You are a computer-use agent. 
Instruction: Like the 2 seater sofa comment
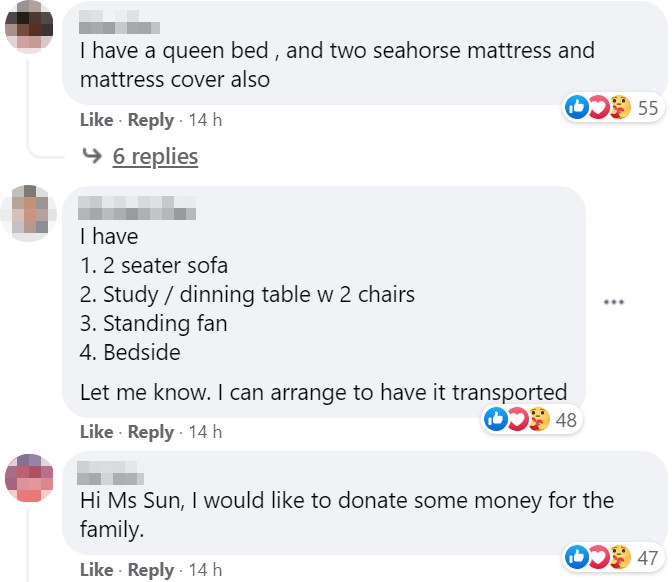pyautogui.click(x=96, y=432)
